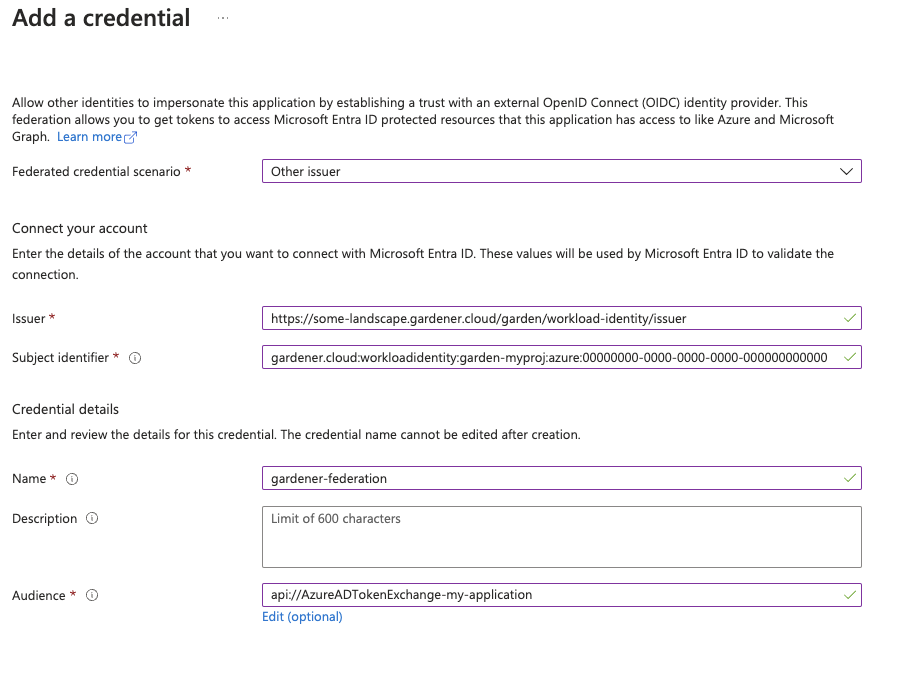Open the Description info tooltip
Viewport: 910px width, 693px height.
(x=91, y=518)
